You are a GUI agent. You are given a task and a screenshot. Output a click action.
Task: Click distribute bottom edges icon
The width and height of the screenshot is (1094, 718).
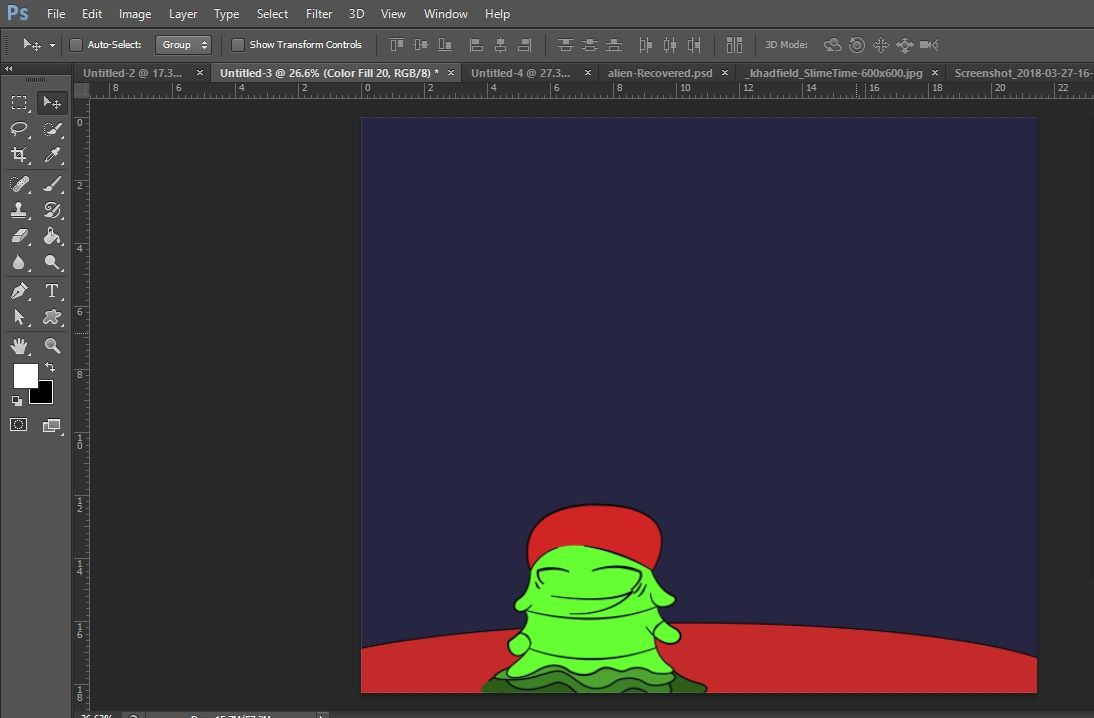click(x=614, y=45)
